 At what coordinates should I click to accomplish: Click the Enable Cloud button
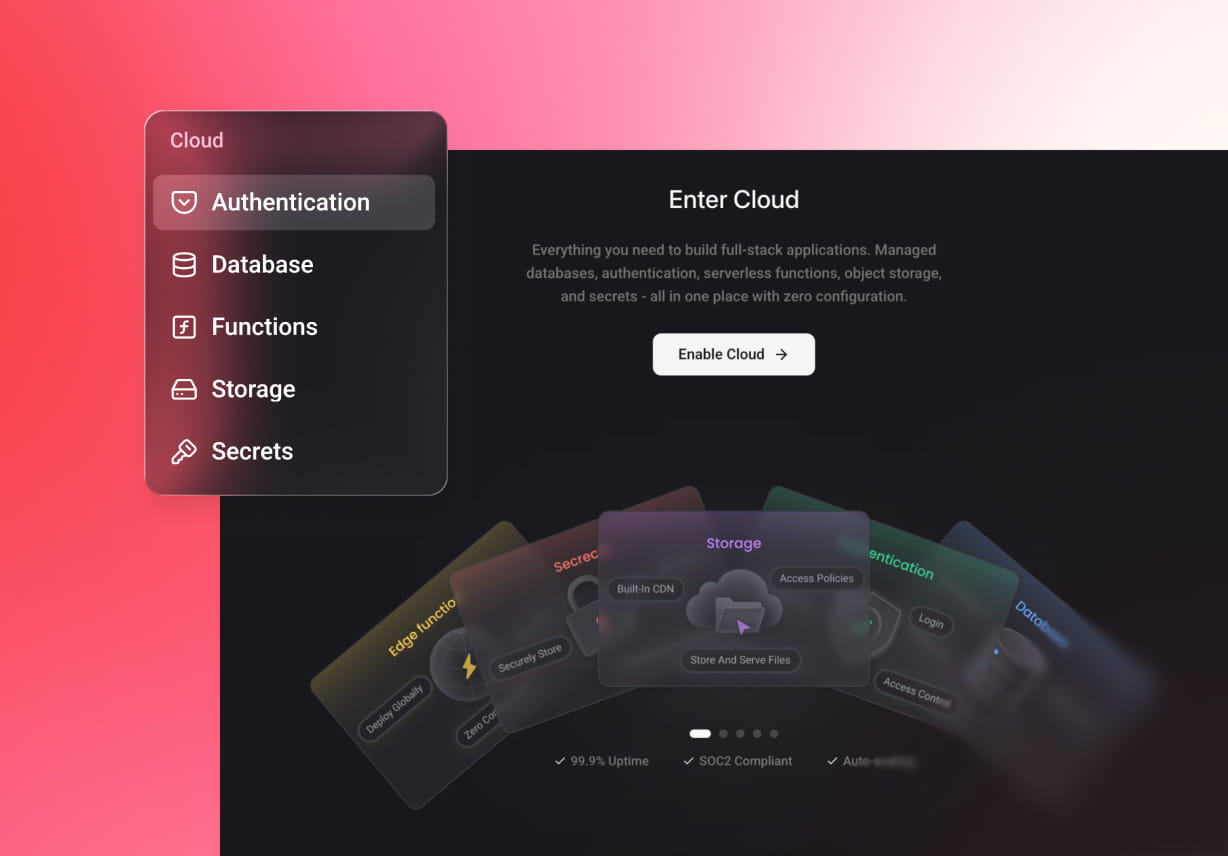pos(734,354)
